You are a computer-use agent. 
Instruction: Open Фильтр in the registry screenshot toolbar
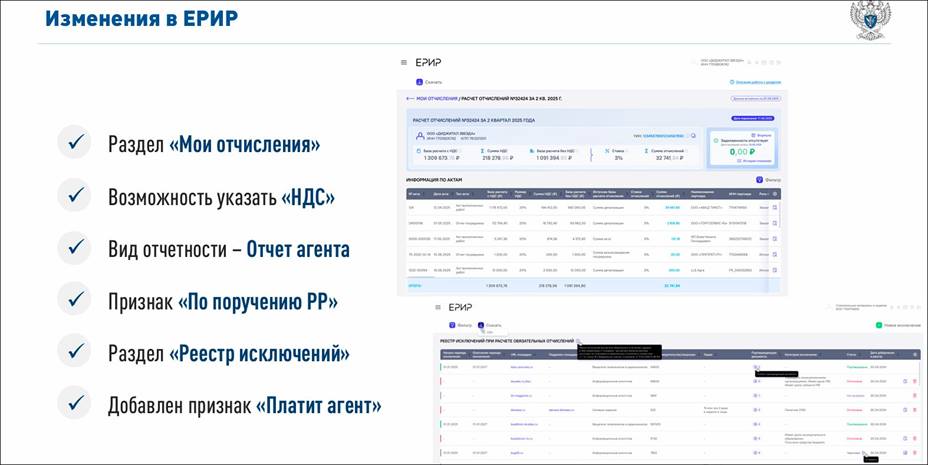[x=460, y=325]
